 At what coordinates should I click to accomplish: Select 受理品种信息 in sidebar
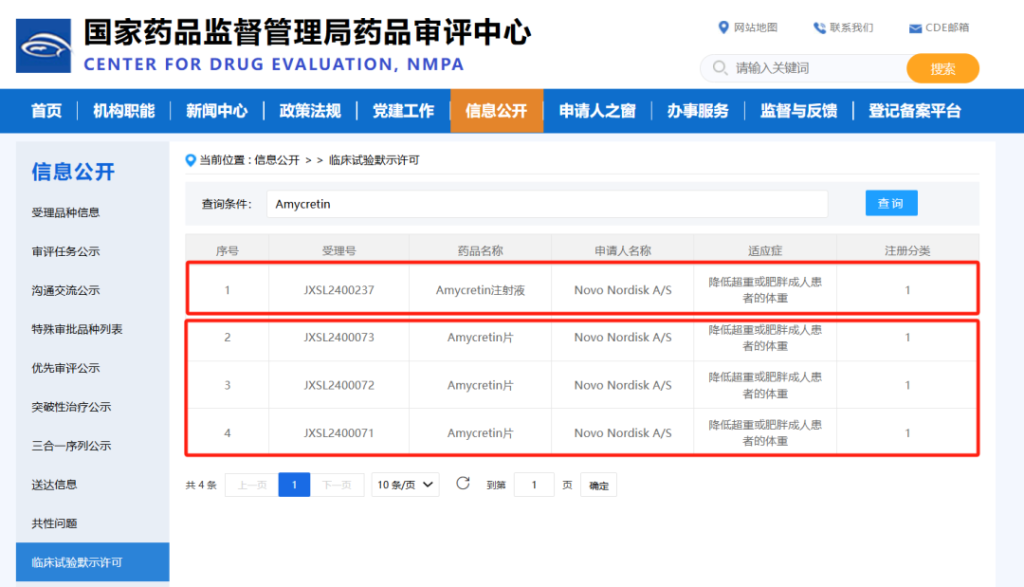[x=65, y=212]
